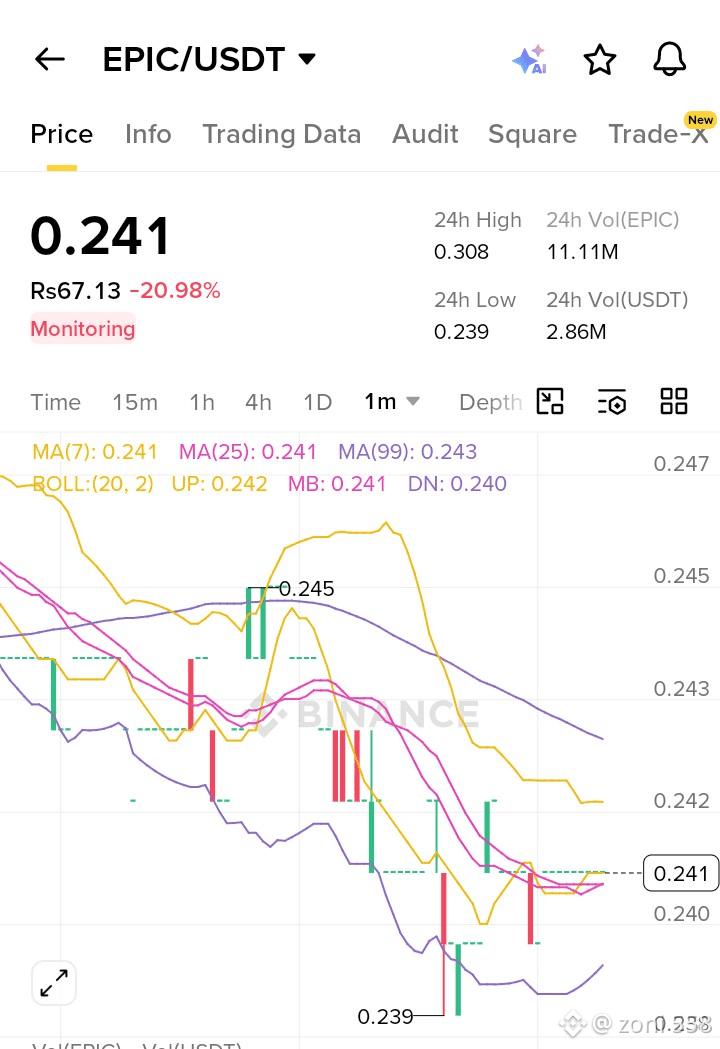Tap the Rs67.13 converted price
Screen dimensions: 720x1049
click(x=76, y=290)
